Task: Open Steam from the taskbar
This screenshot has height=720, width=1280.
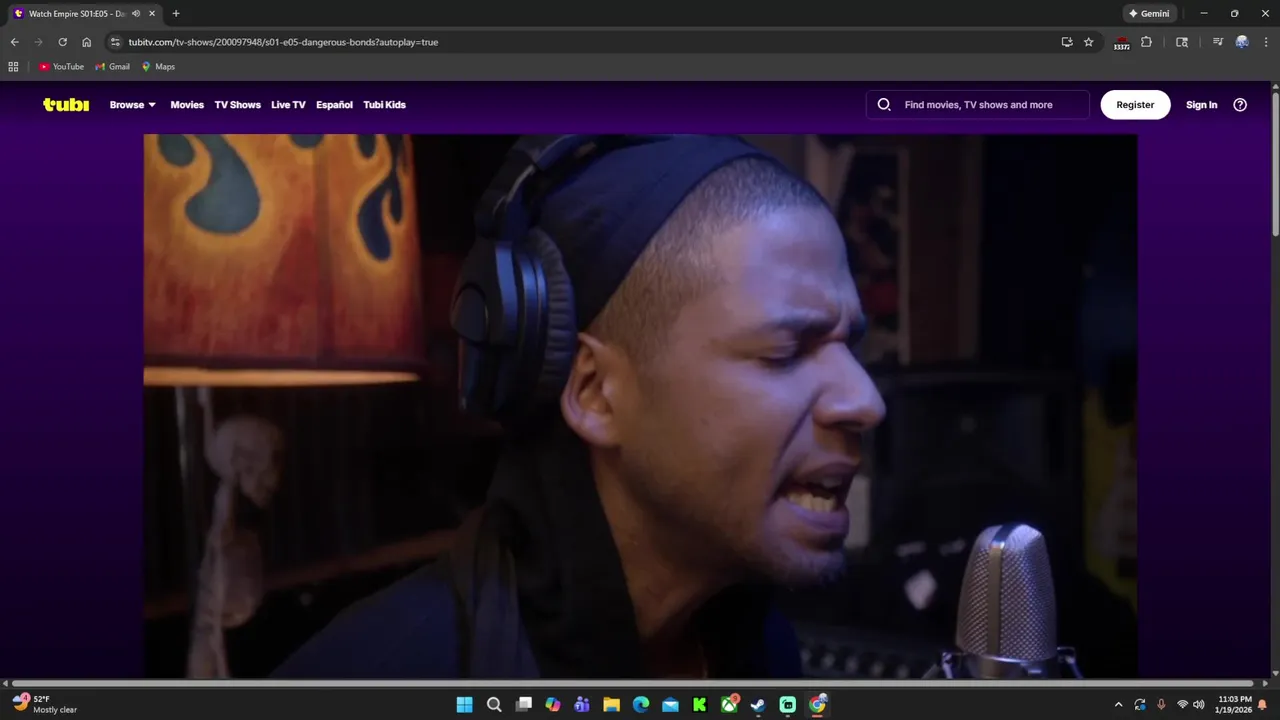Action: (x=759, y=705)
